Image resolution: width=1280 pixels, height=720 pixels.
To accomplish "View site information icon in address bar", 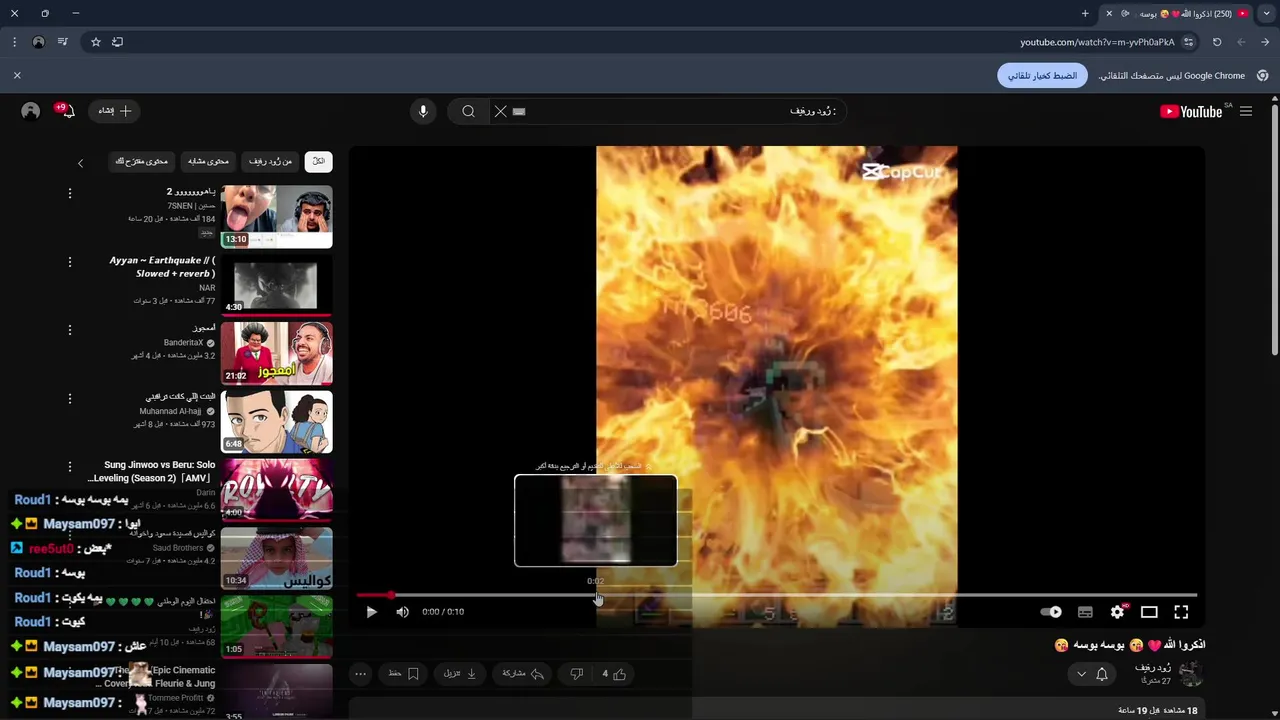I will click(1188, 42).
